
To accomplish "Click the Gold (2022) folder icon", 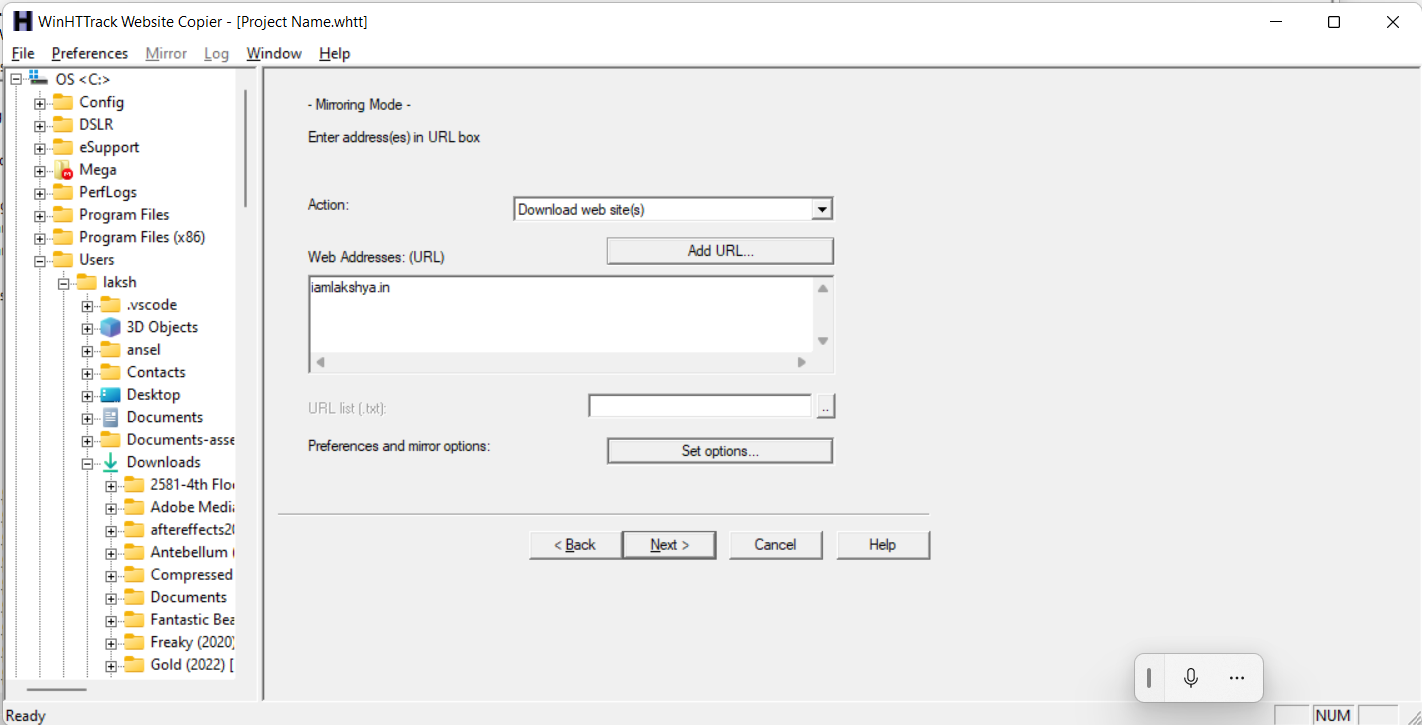I will (x=134, y=665).
